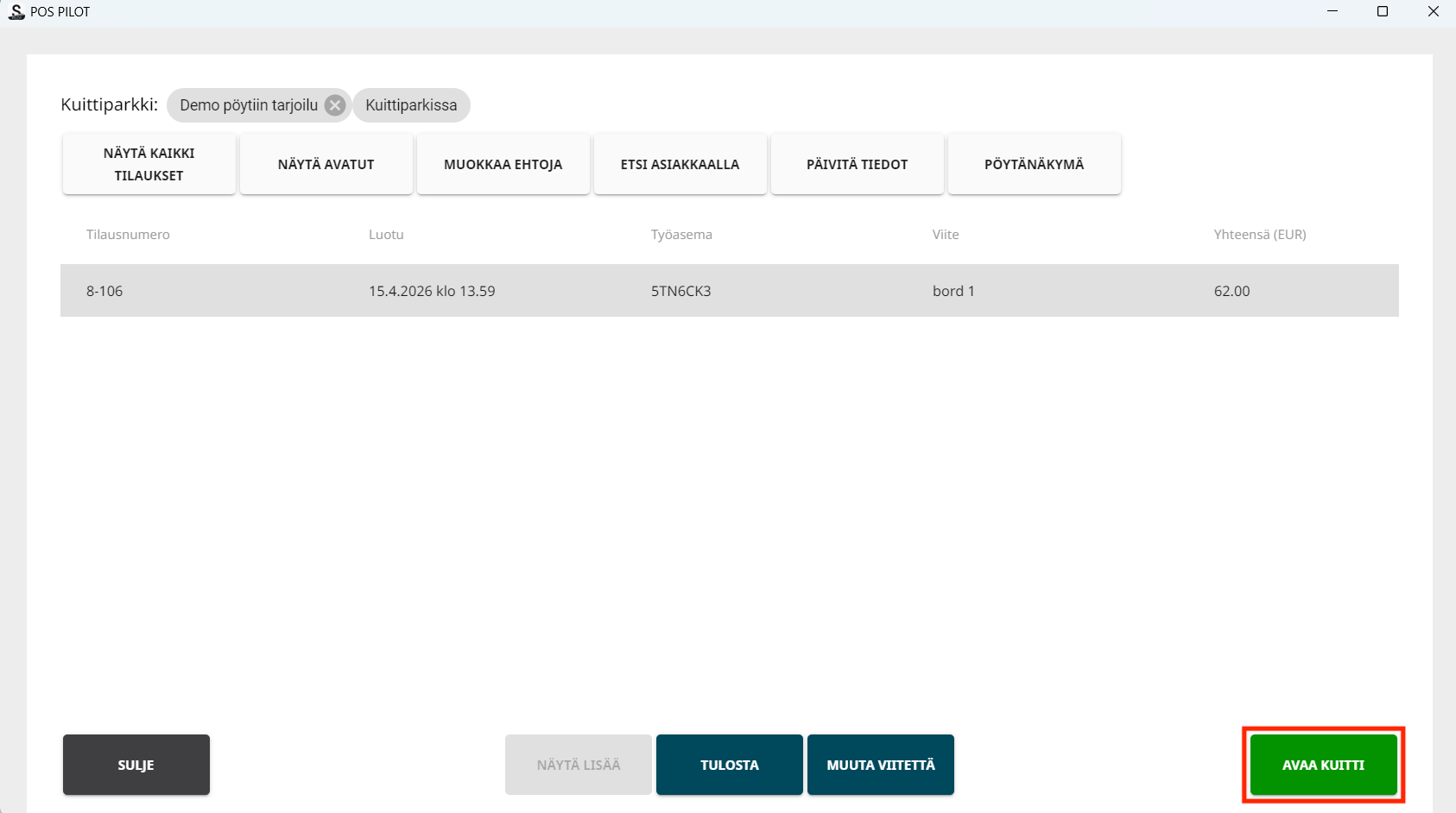Open 'Muokkaa ehtoja' filter editor

(x=503, y=164)
